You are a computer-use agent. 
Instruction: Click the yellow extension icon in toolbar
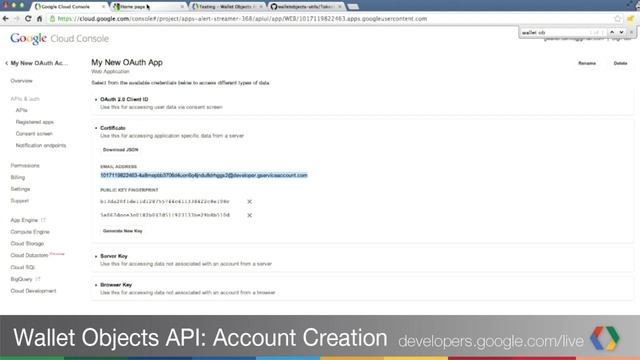(631, 19)
